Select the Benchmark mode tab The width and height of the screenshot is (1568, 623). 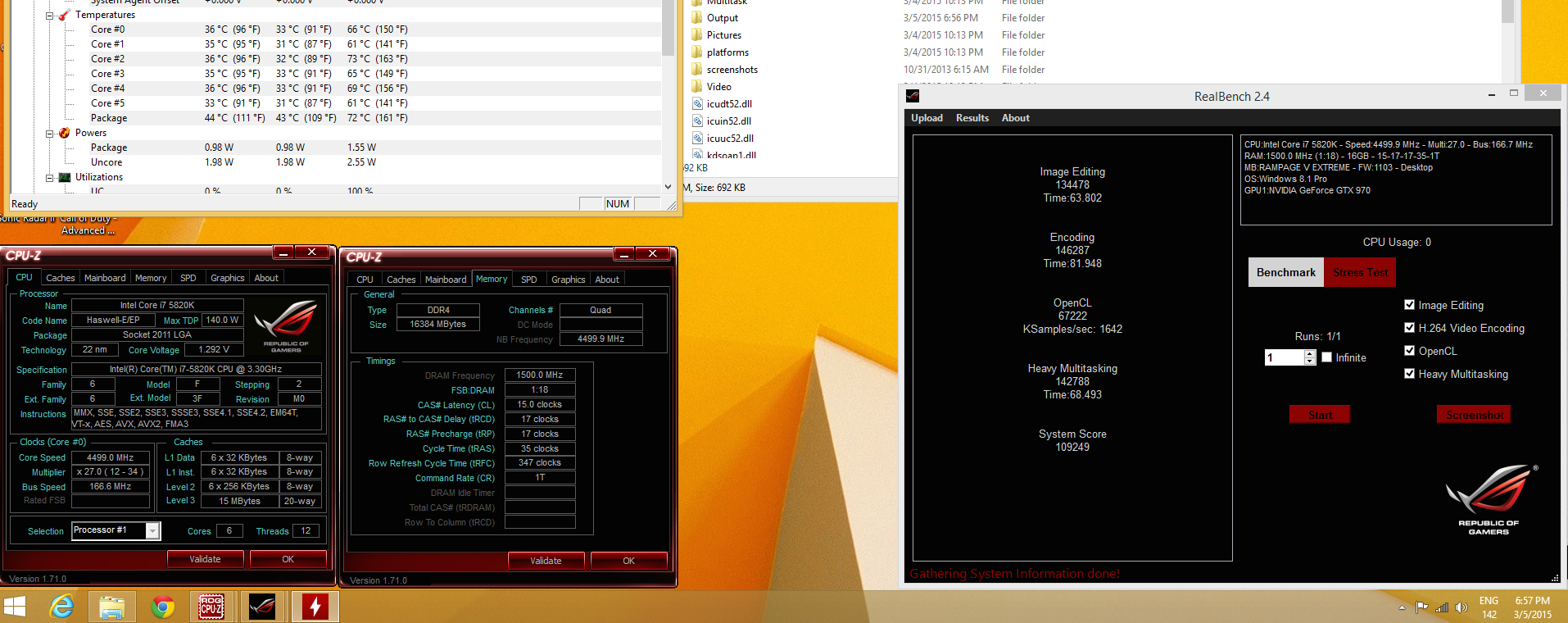(x=1286, y=272)
